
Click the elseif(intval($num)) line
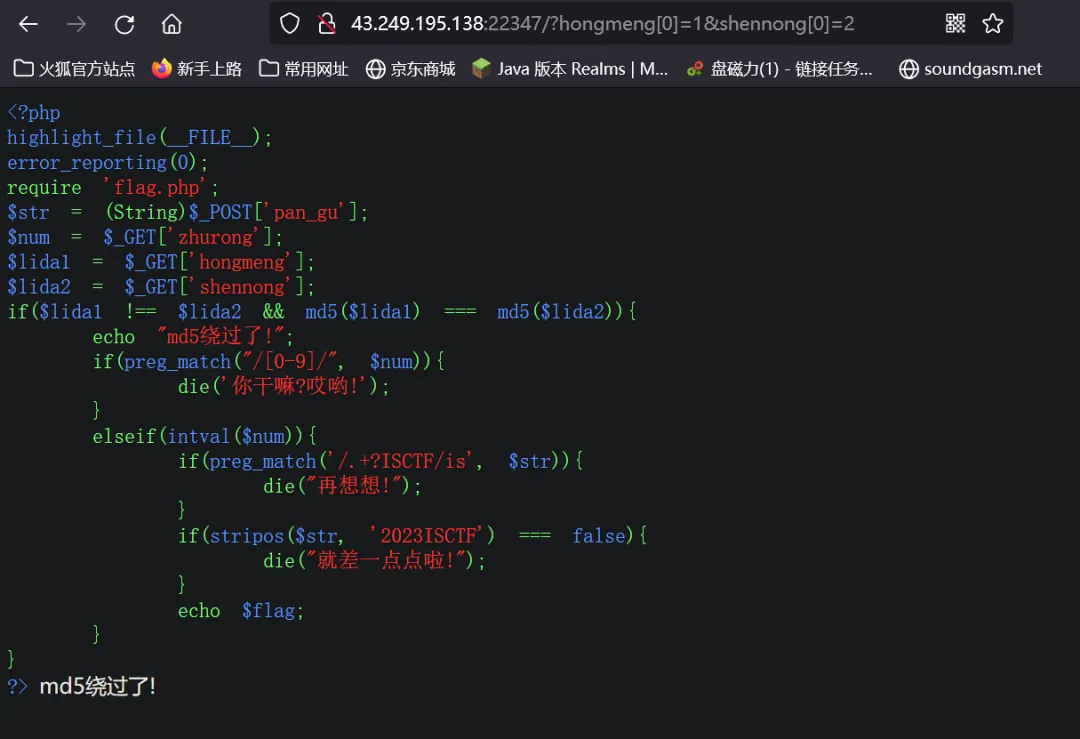(205, 436)
